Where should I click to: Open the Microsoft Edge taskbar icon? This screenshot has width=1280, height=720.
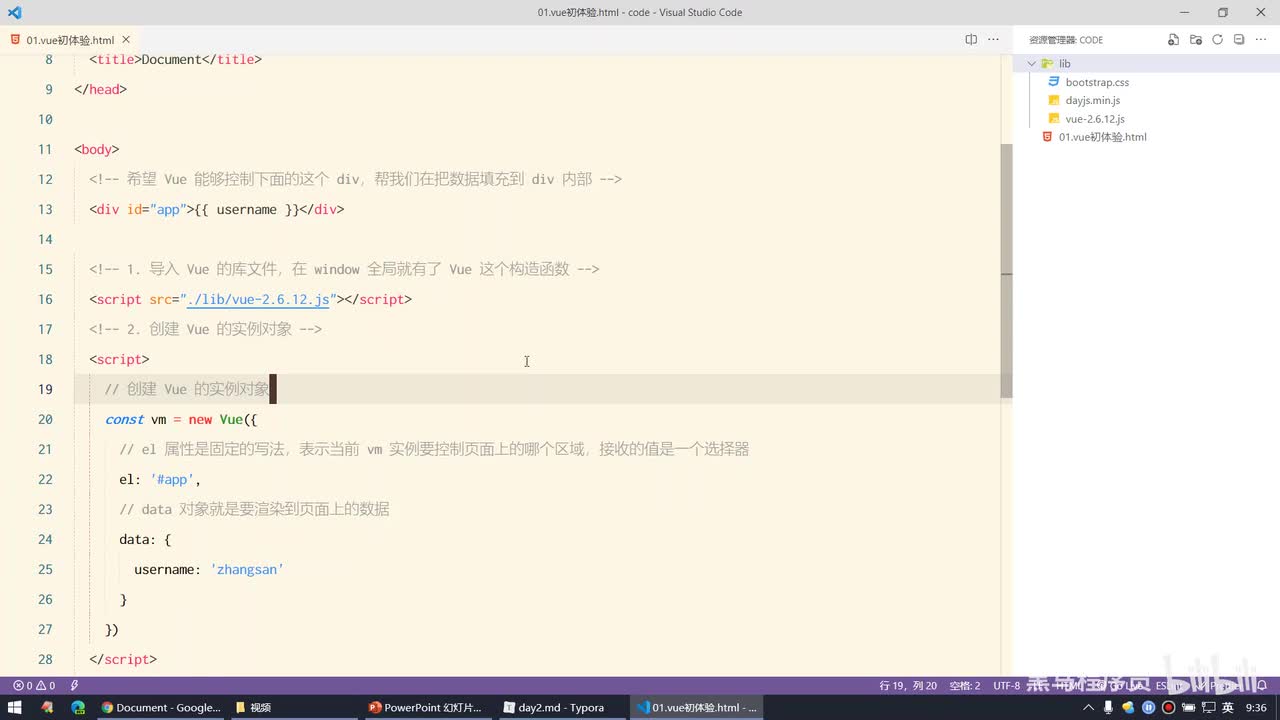tap(78, 707)
